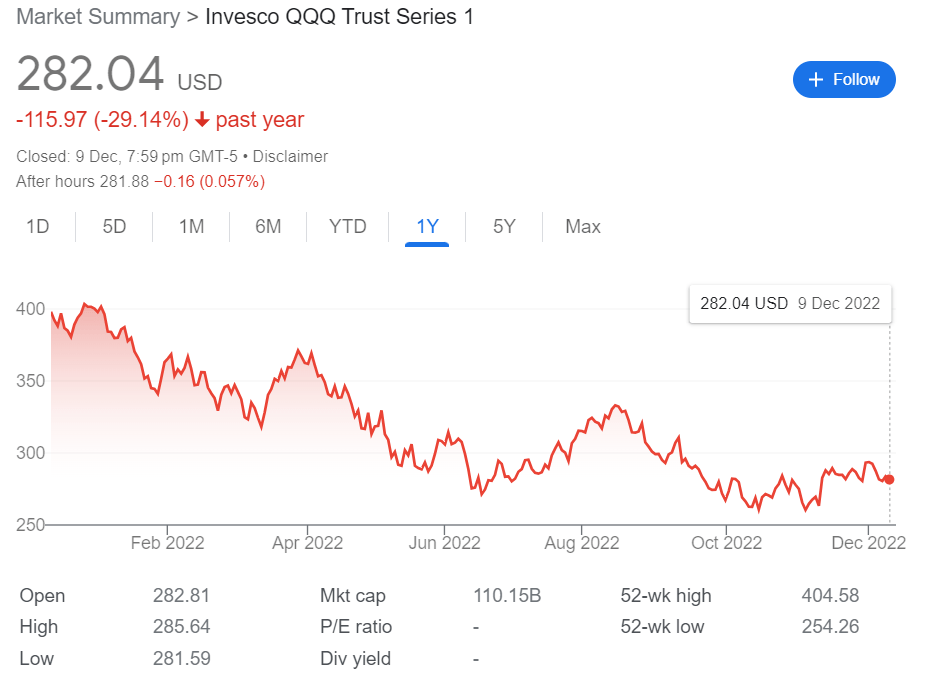Click the Feb 2022 axis label

(167, 543)
